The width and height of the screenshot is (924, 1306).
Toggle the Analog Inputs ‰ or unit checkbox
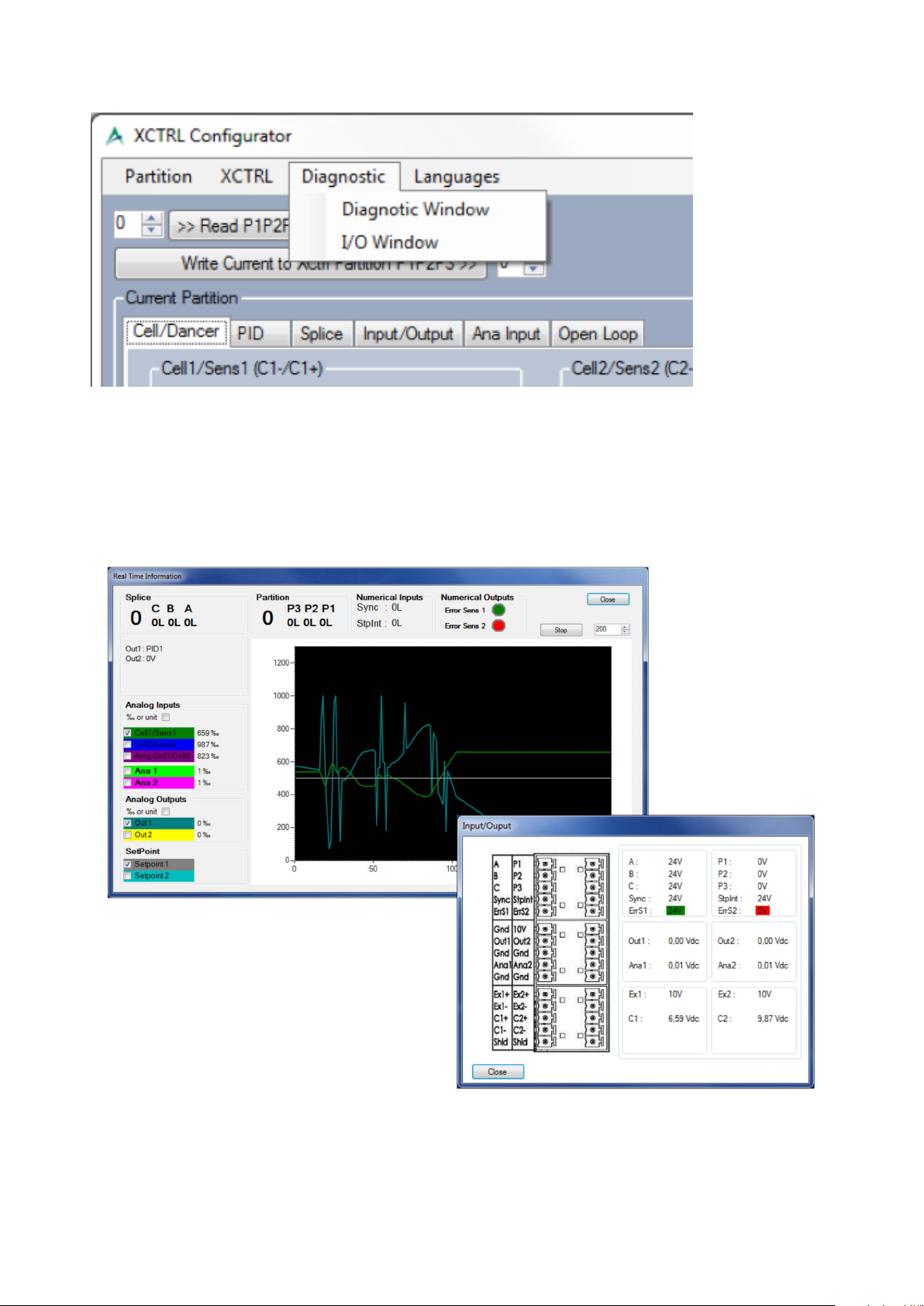click(165, 718)
